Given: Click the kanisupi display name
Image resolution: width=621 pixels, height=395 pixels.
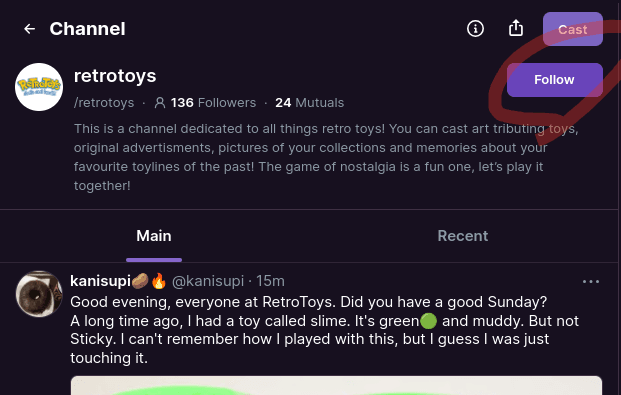Looking at the screenshot, I should [x=100, y=281].
